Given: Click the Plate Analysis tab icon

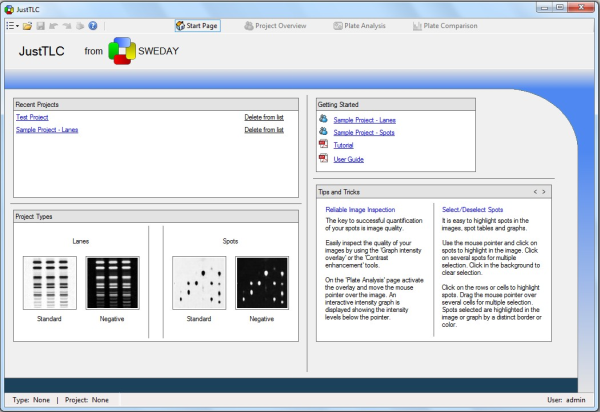Looking at the screenshot, I should coord(338,26).
